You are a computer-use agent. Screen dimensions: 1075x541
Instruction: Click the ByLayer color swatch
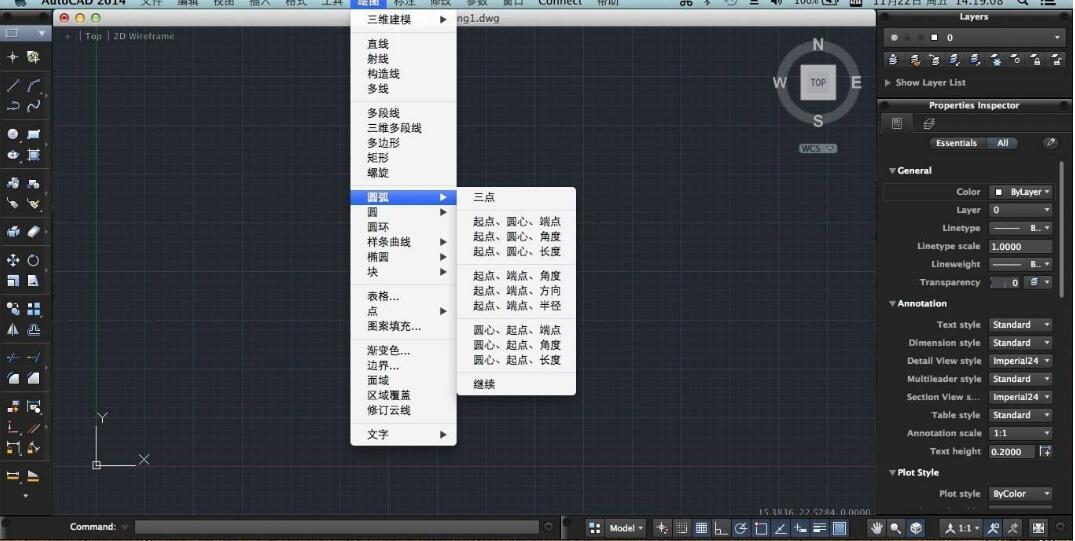(x=998, y=192)
